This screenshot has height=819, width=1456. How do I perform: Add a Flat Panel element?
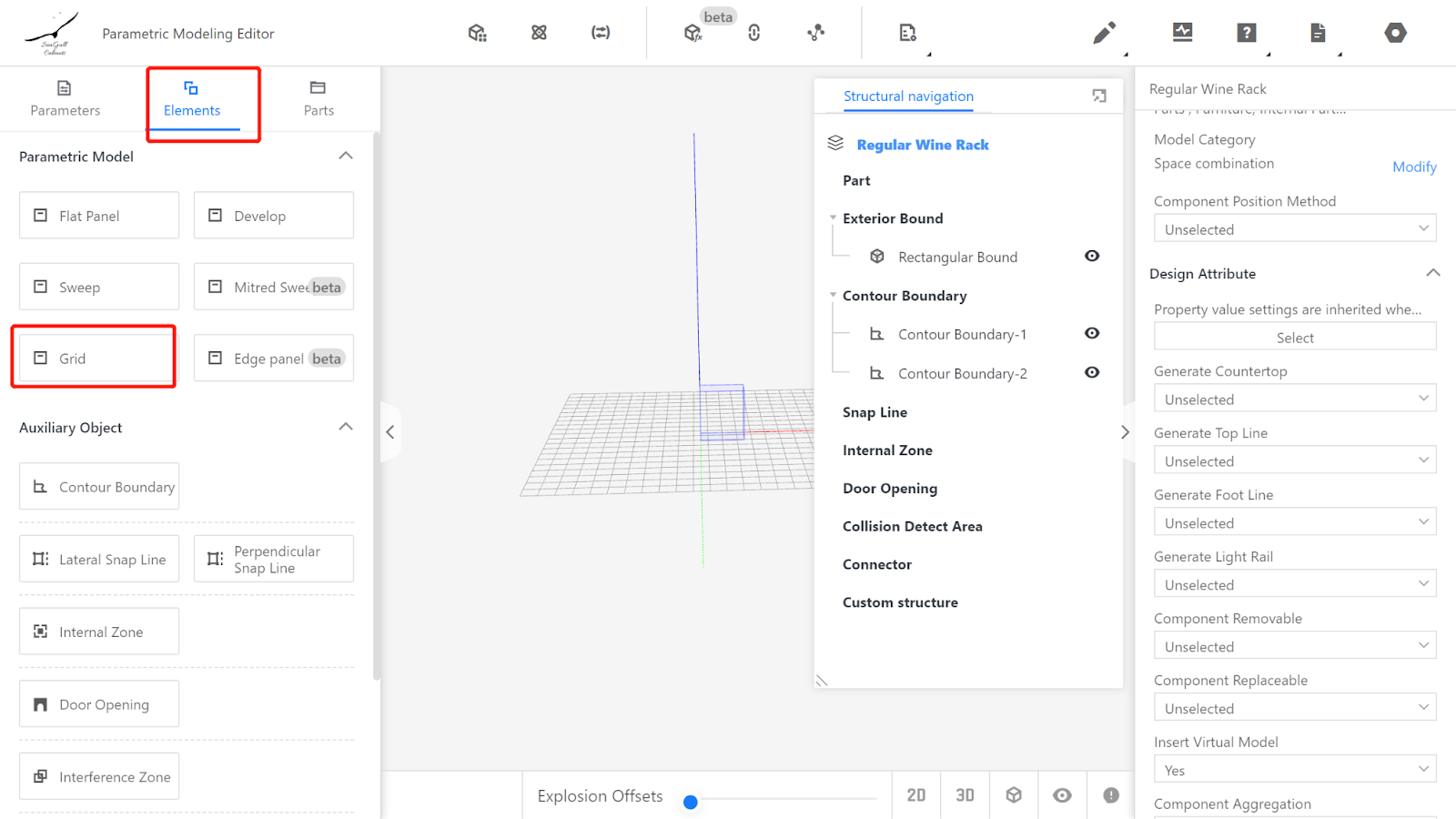click(99, 216)
